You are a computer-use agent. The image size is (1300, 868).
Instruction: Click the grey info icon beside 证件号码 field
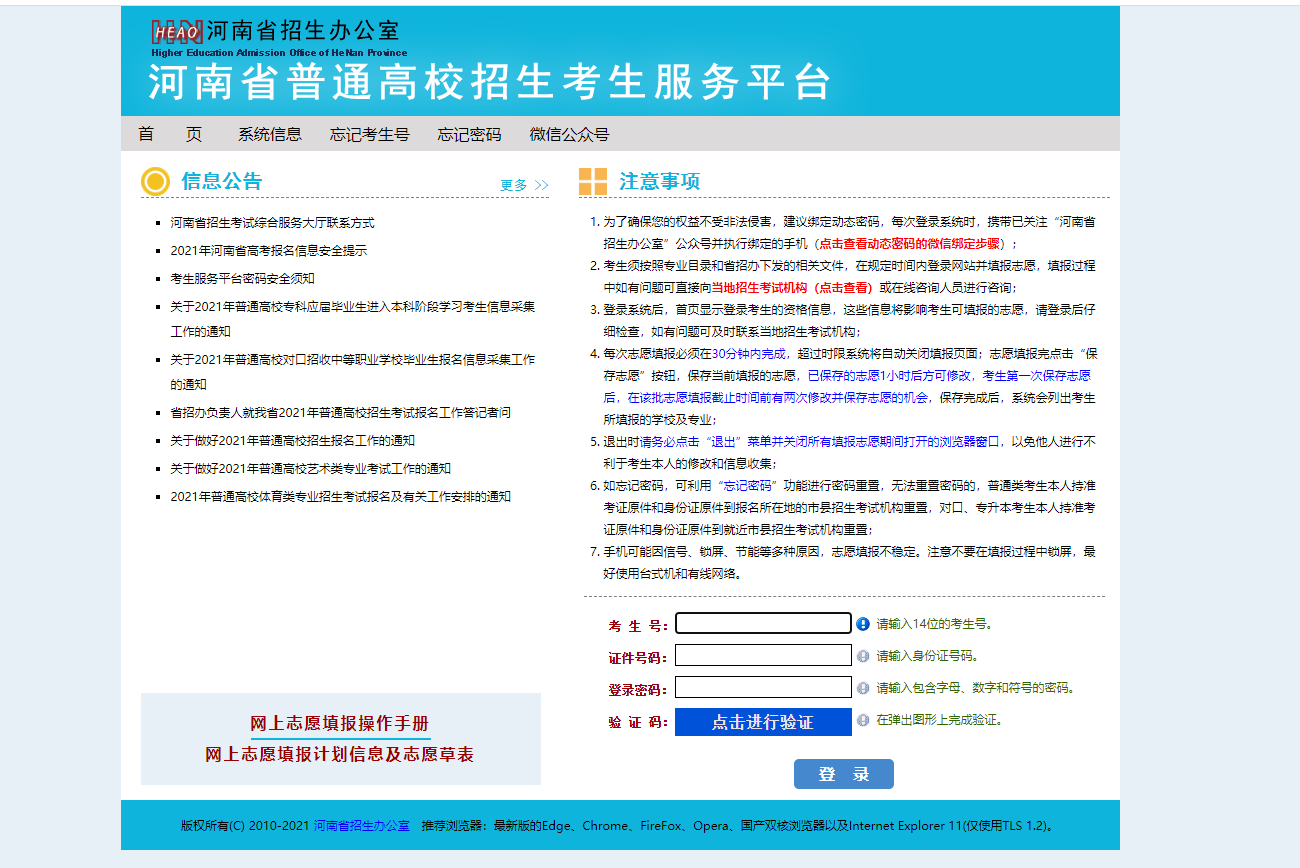(x=863, y=656)
